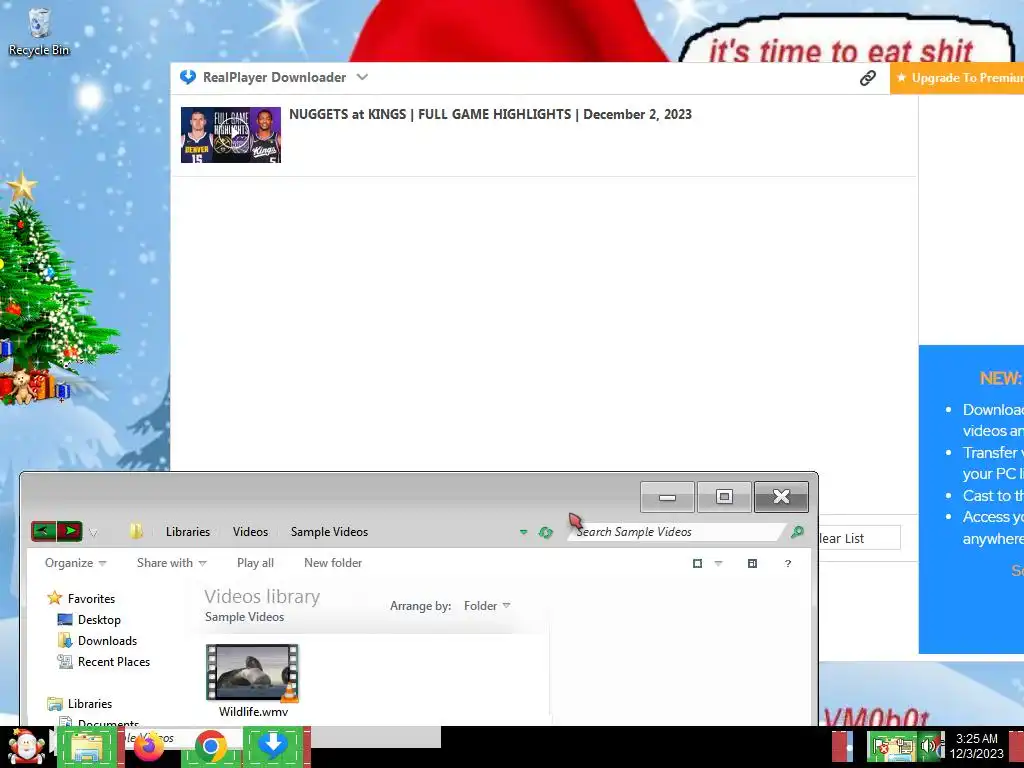Viewport: 1024px width, 768px height.
Task: Select the NUGGETS at KINGS highlights title
Action: click(x=490, y=114)
